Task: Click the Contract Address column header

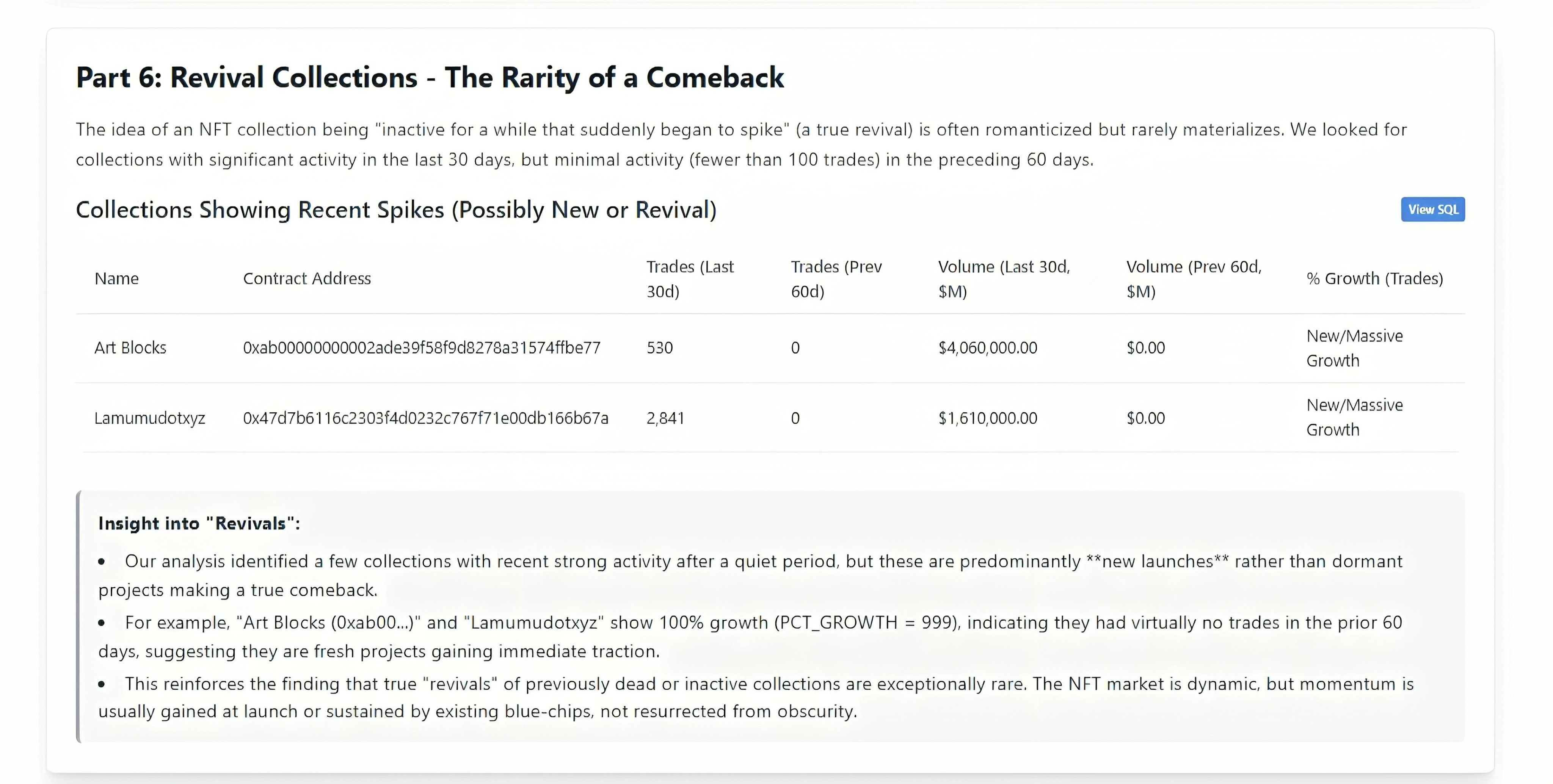Action: click(307, 279)
